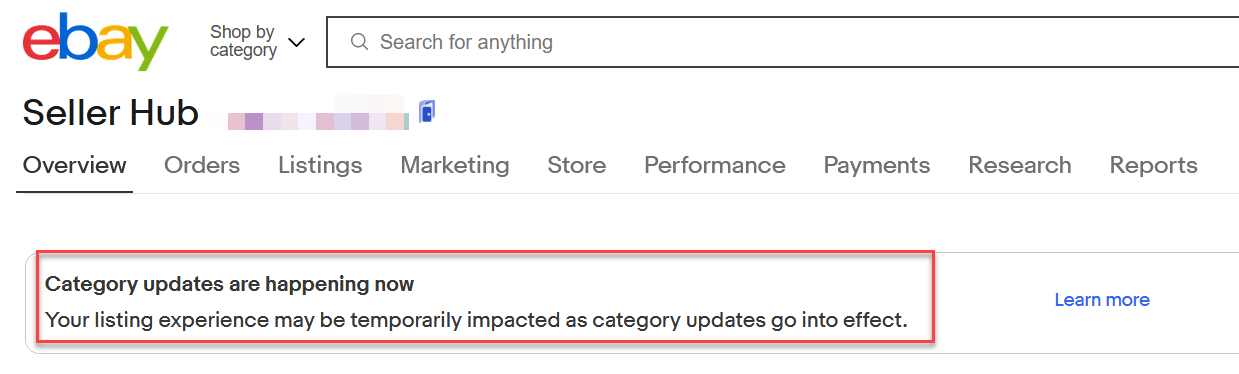
Task: Click the magnifying glass search icon
Action: coord(359,42)
